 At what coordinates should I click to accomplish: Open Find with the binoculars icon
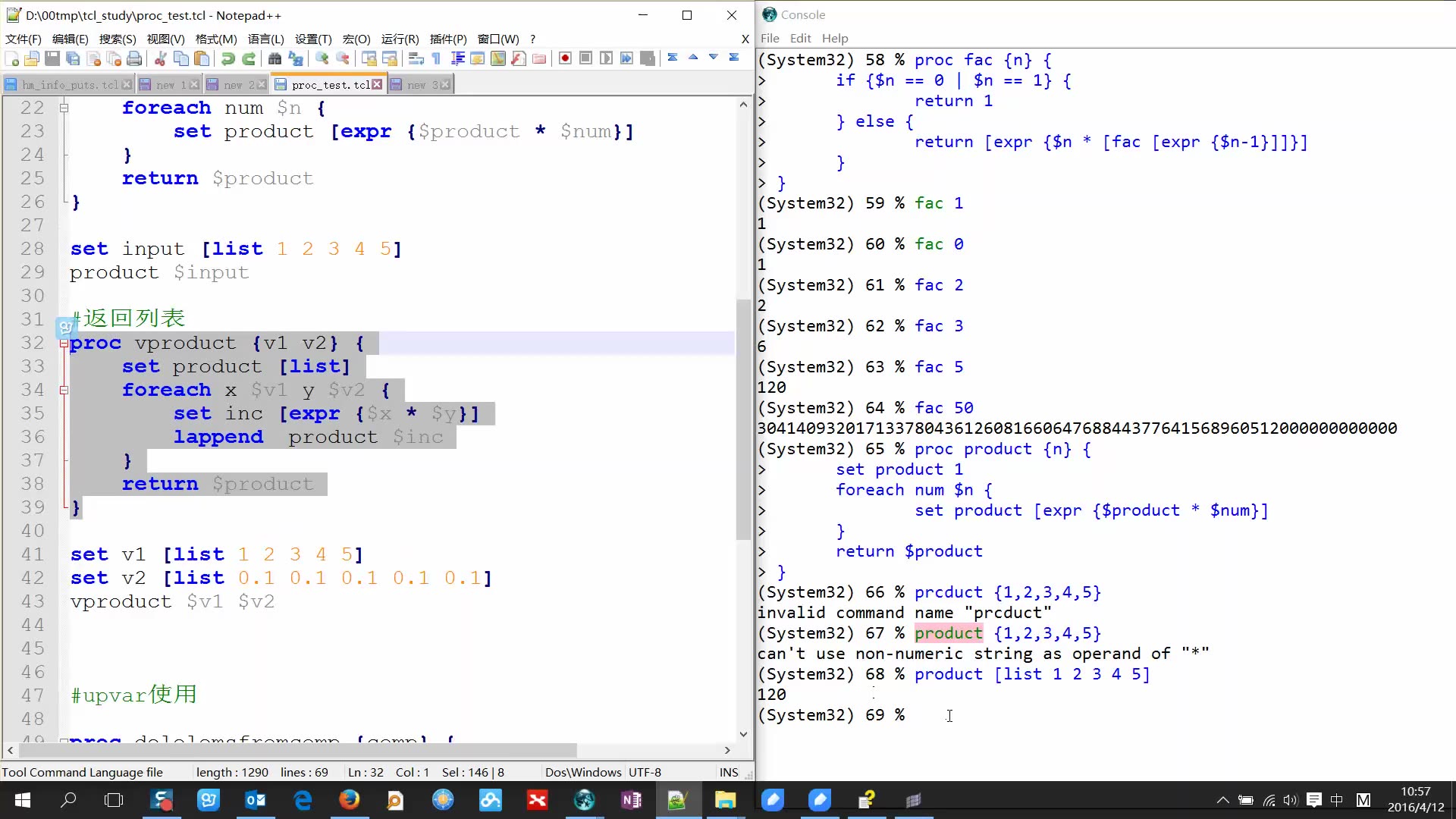coord(275,58)
